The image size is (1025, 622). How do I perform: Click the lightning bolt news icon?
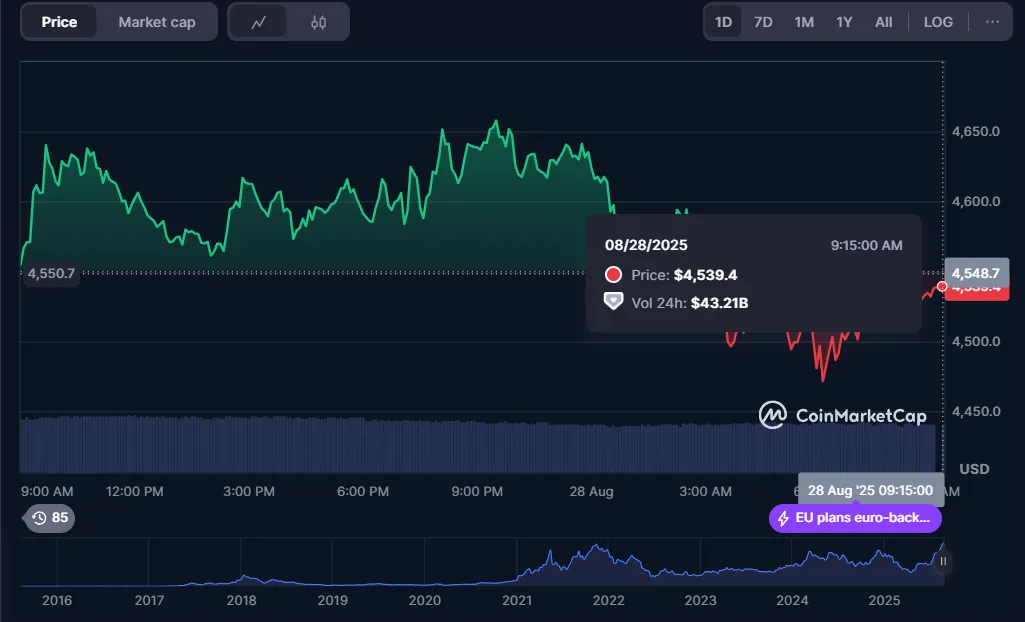coord(783,519)
